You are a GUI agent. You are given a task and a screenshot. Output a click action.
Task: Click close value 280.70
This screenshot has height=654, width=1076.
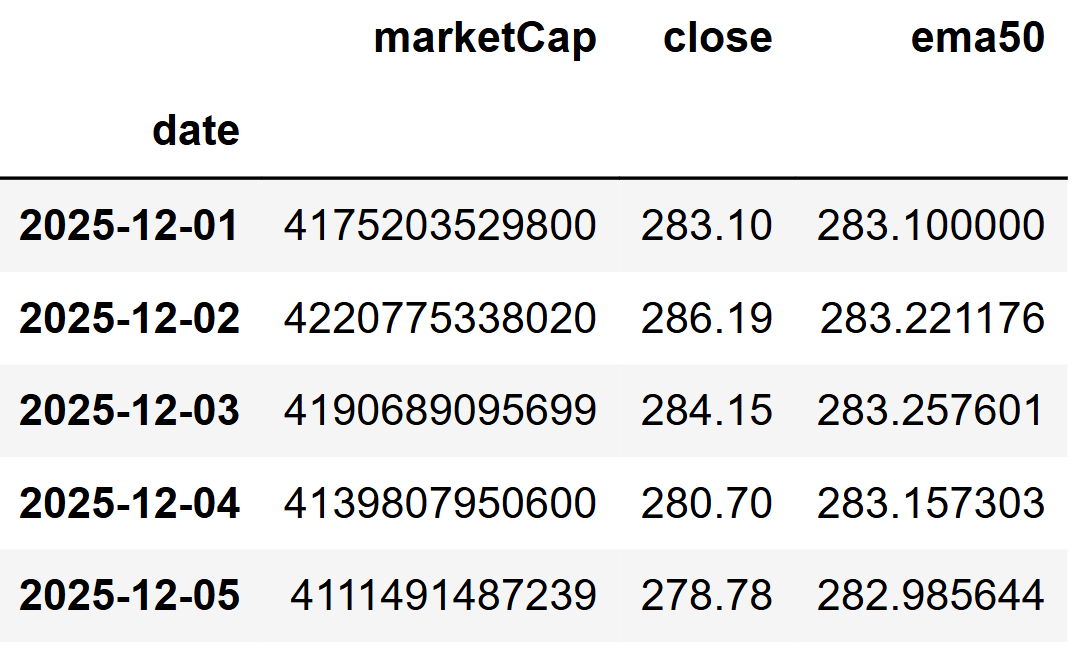point(707,502)
